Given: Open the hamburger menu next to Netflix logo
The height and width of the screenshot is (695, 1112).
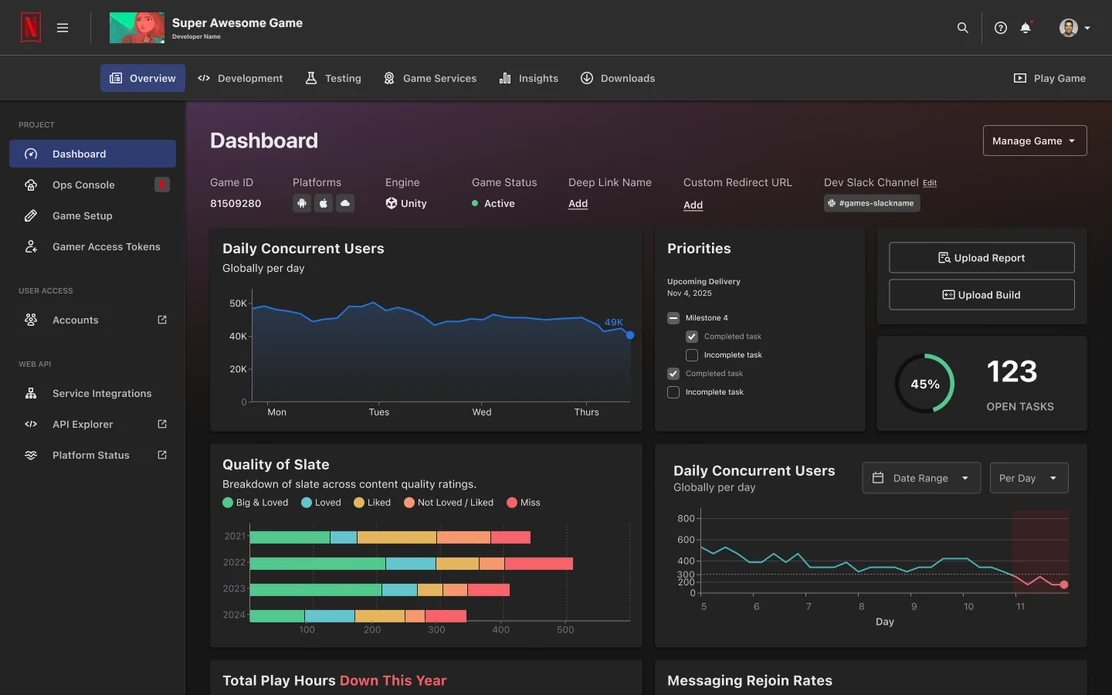Looking at the screenshot, I should tap(62, 28).
